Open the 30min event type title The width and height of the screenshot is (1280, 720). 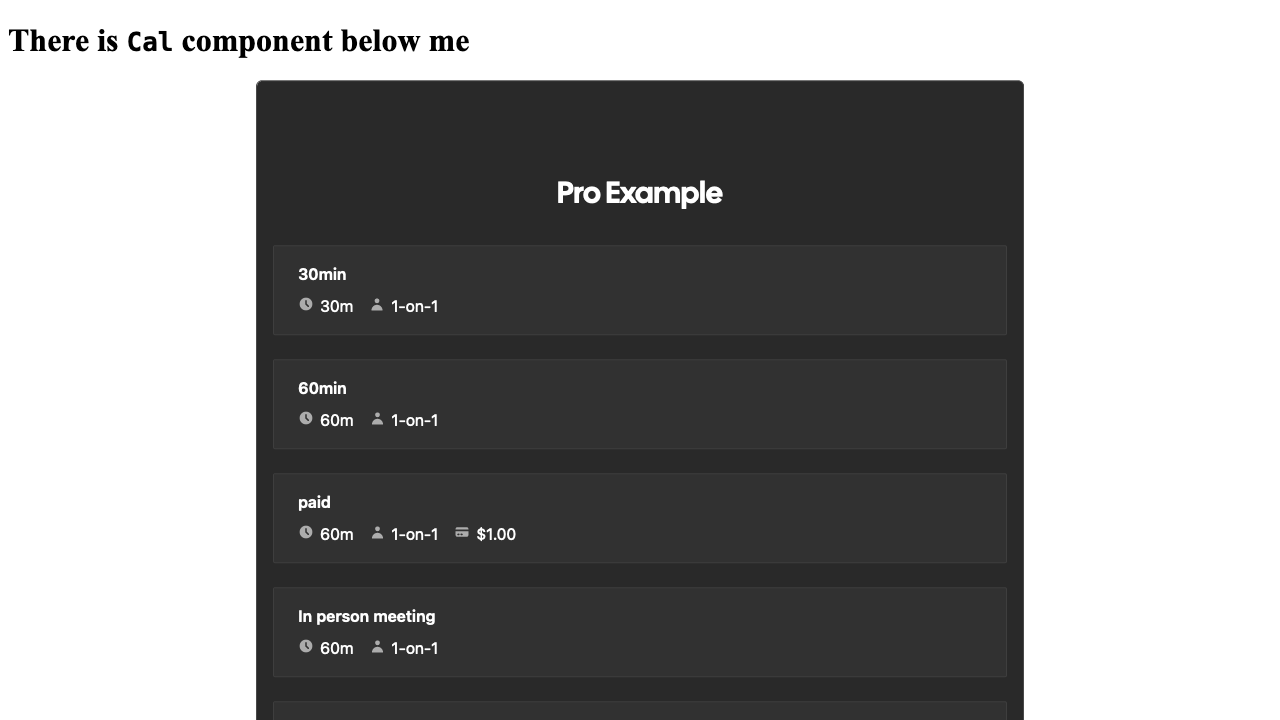click(x=322, y=274)
